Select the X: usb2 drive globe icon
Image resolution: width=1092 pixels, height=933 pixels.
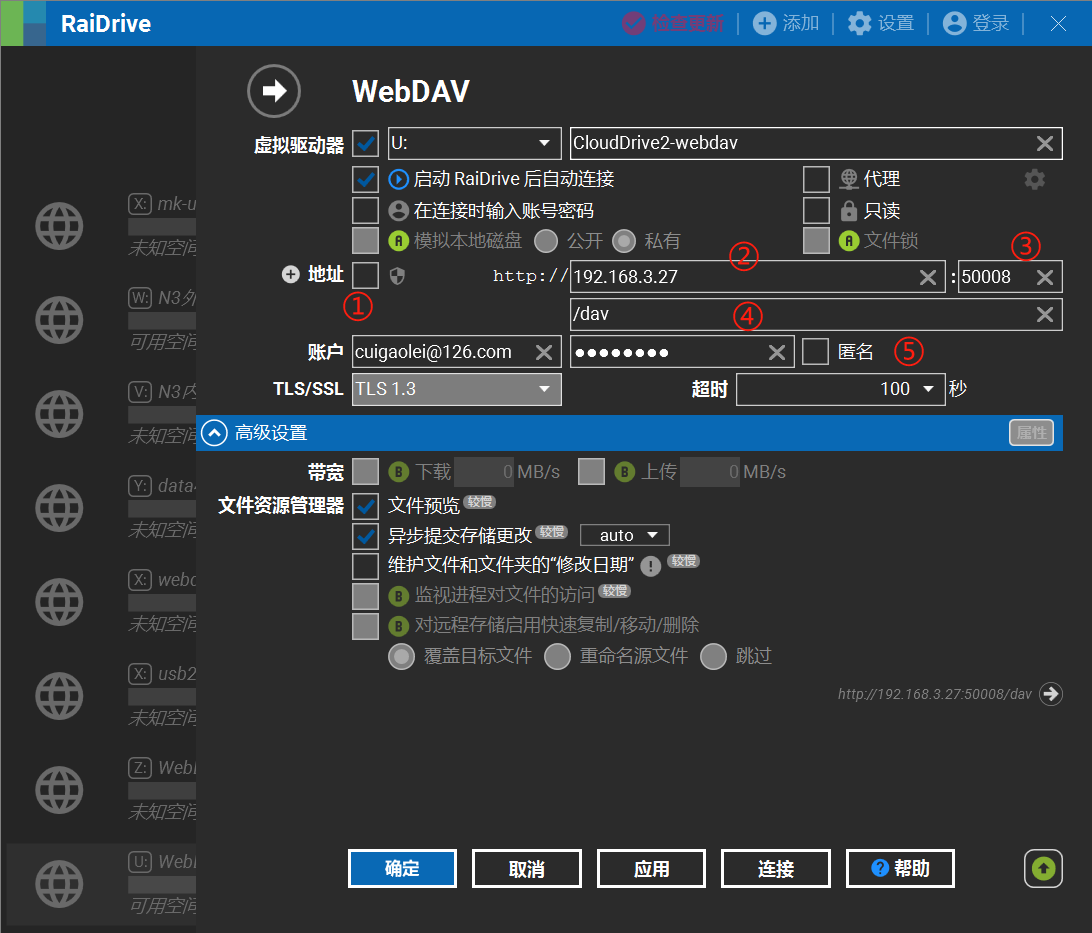[x=59, y=696]
